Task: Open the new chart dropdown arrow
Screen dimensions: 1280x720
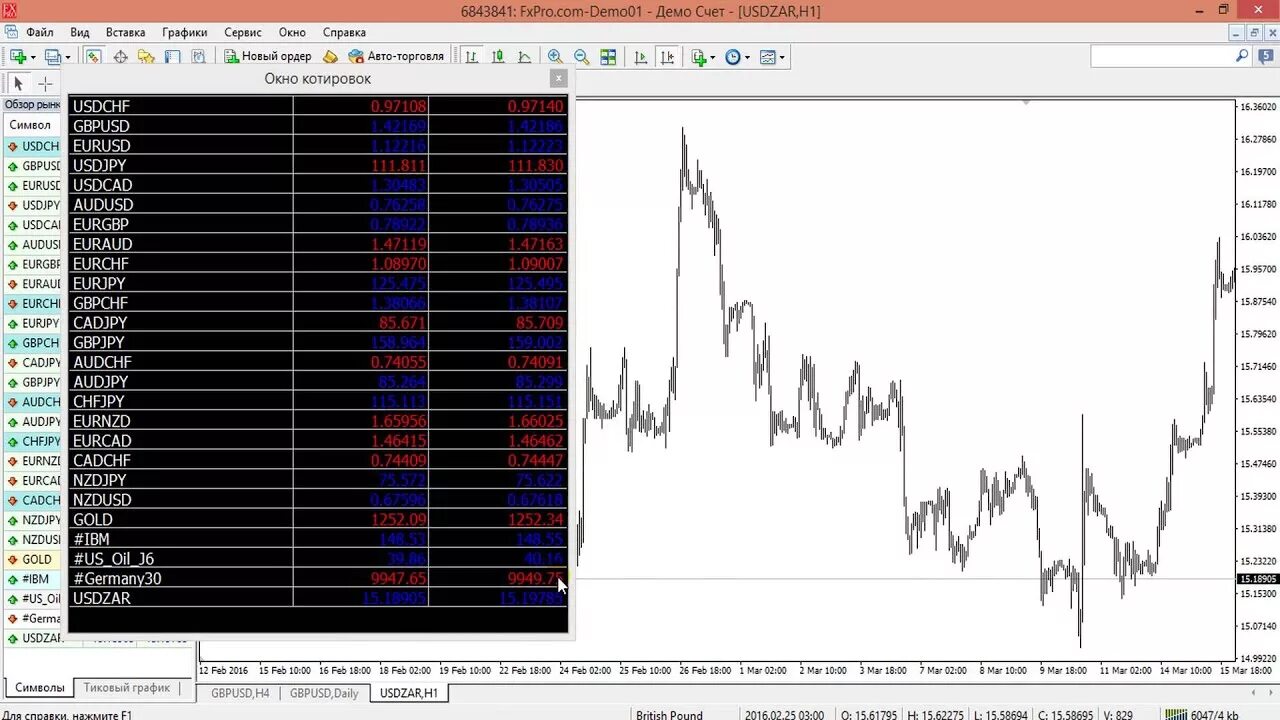Action: [33, 58]
